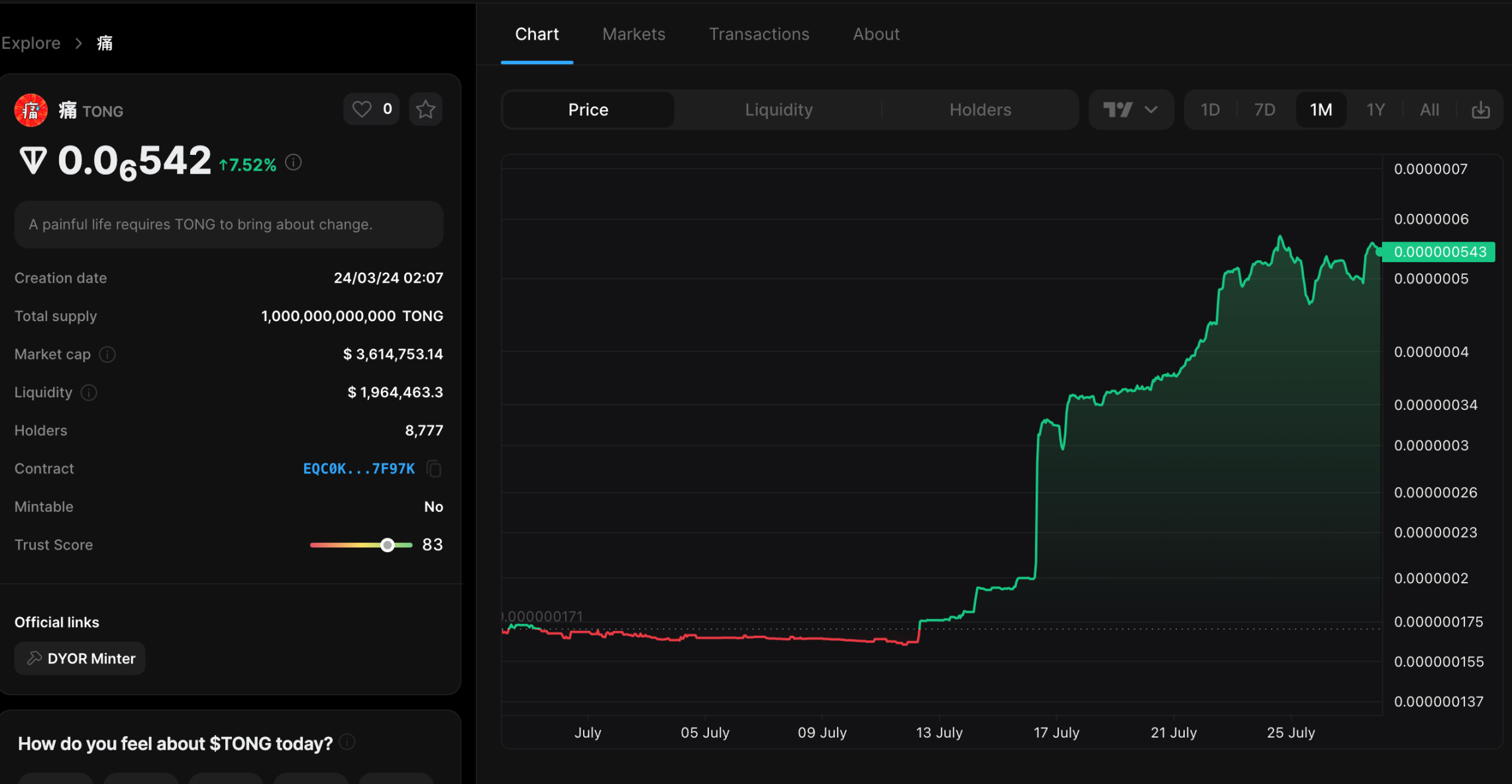Switch to the Transactions tab
The height and width of the screenshot is (784, 1512).
pyautogui.click(x=759, y=33)
